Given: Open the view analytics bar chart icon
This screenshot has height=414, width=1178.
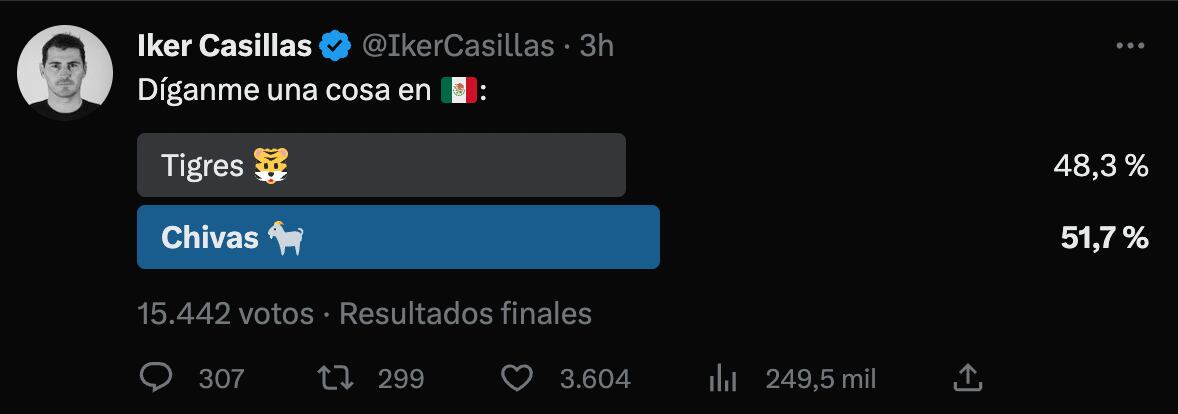Looking at the screenshot, I should 722,379.
